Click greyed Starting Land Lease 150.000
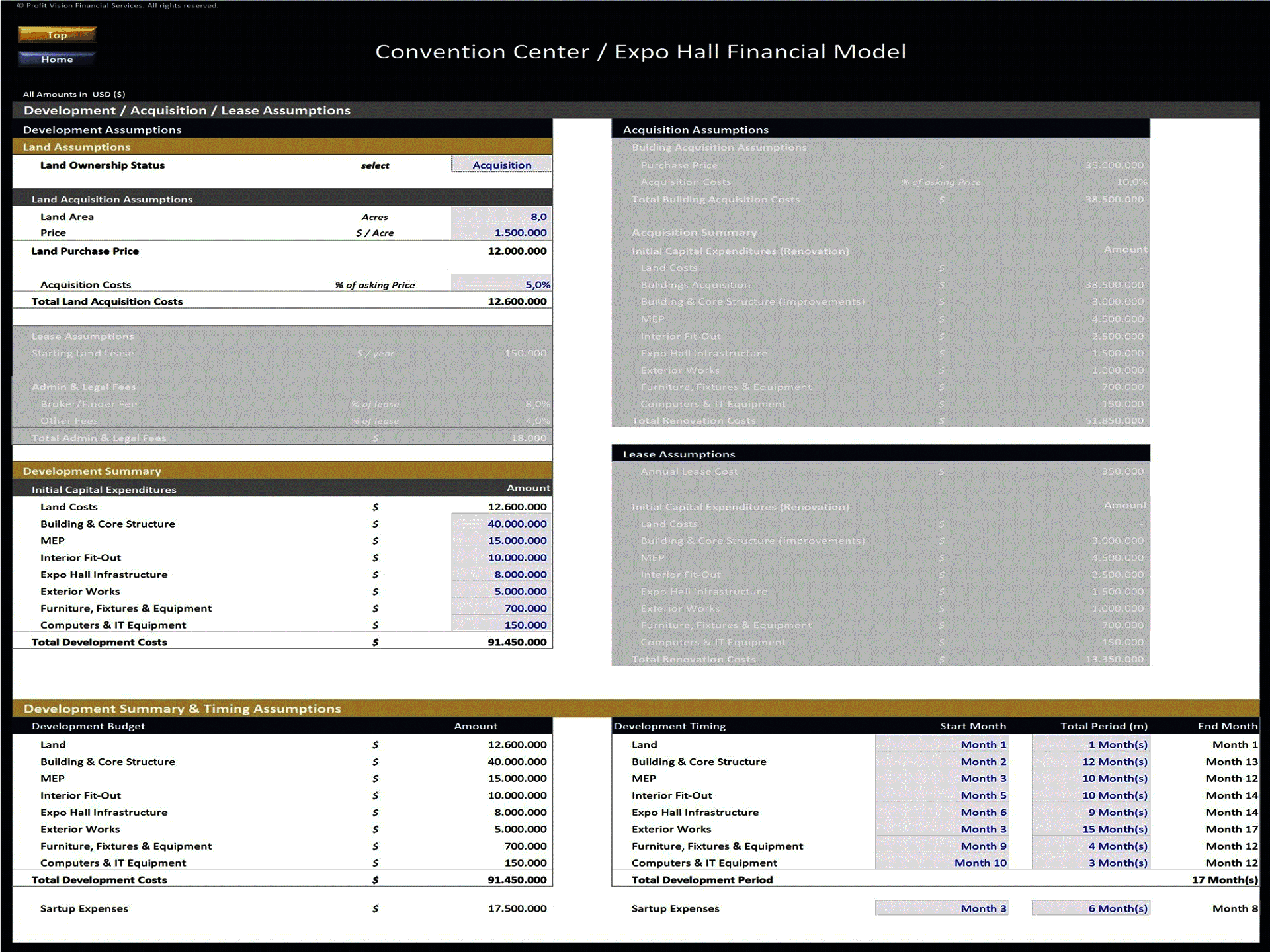The height and width of the screenshot is (952, 1270). point(526,353)
